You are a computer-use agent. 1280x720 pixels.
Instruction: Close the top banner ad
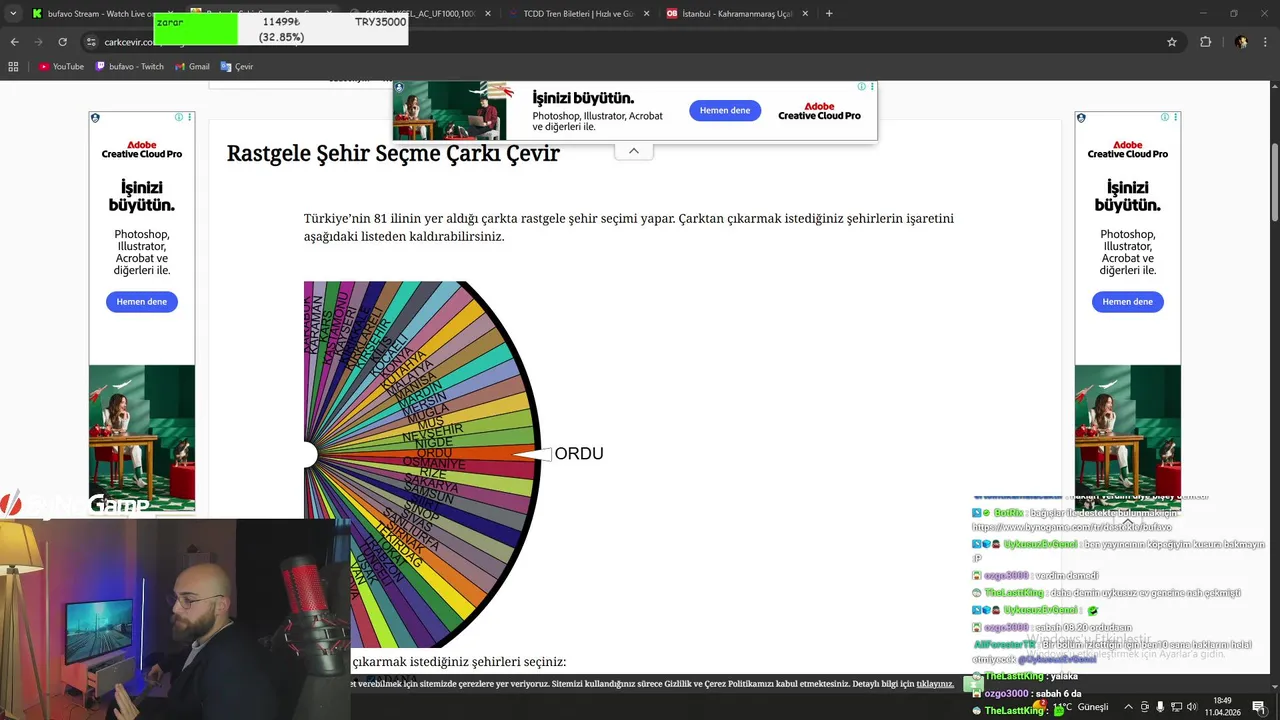coord(871,87)
